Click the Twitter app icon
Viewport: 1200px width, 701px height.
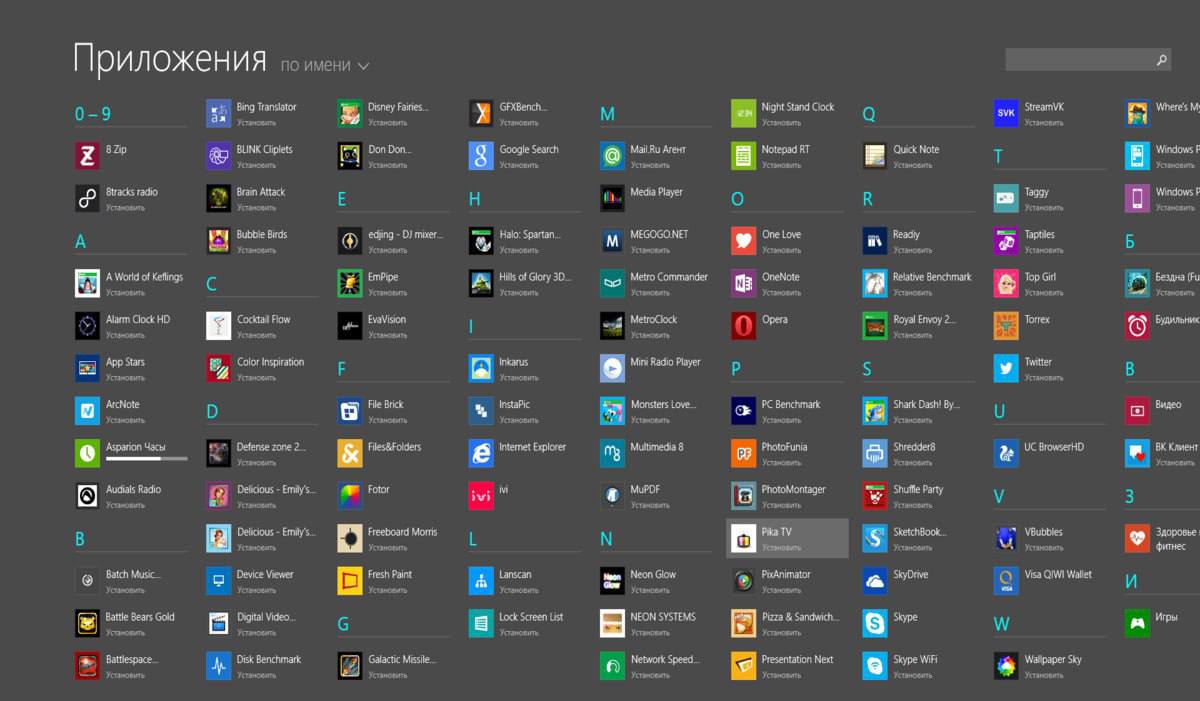(x=1006, y=368)
